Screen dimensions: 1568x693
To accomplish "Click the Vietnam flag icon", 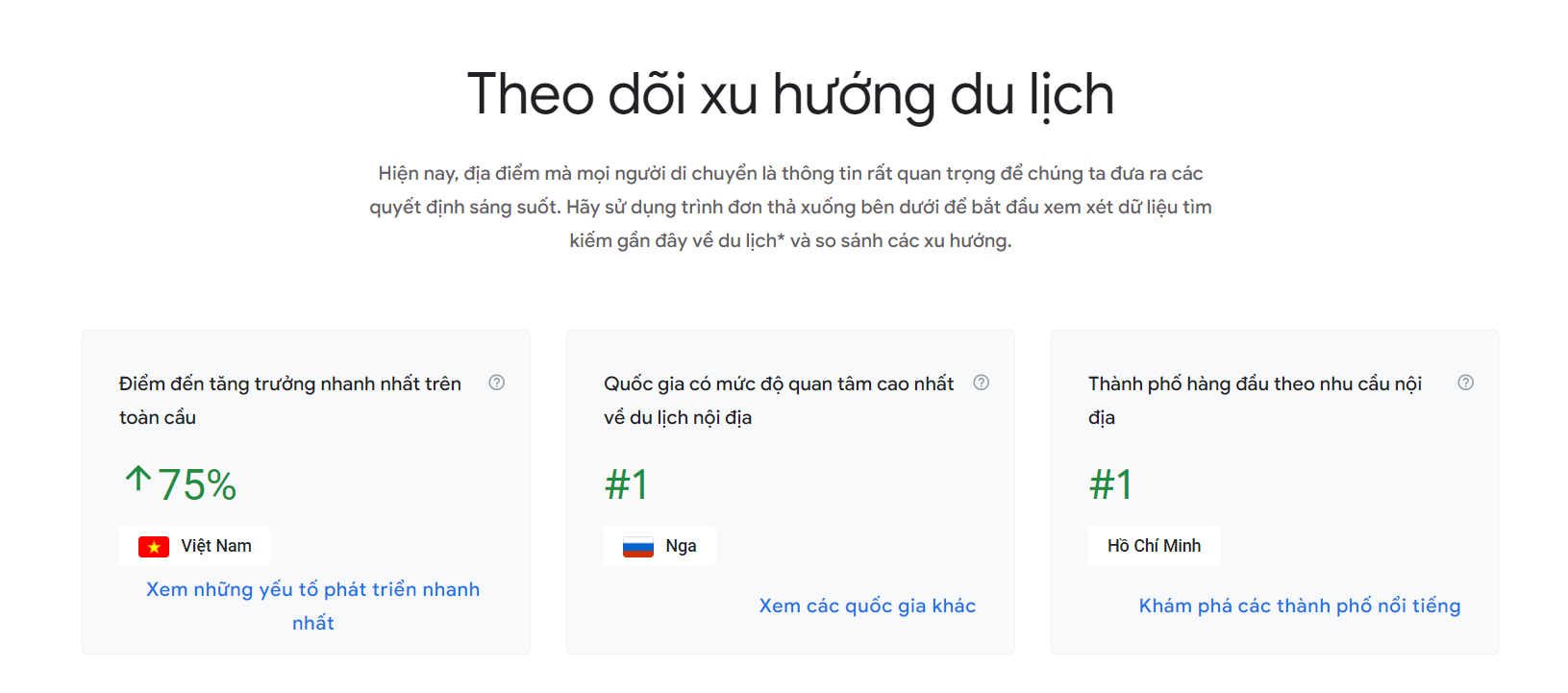I will (x=154, y=547).
